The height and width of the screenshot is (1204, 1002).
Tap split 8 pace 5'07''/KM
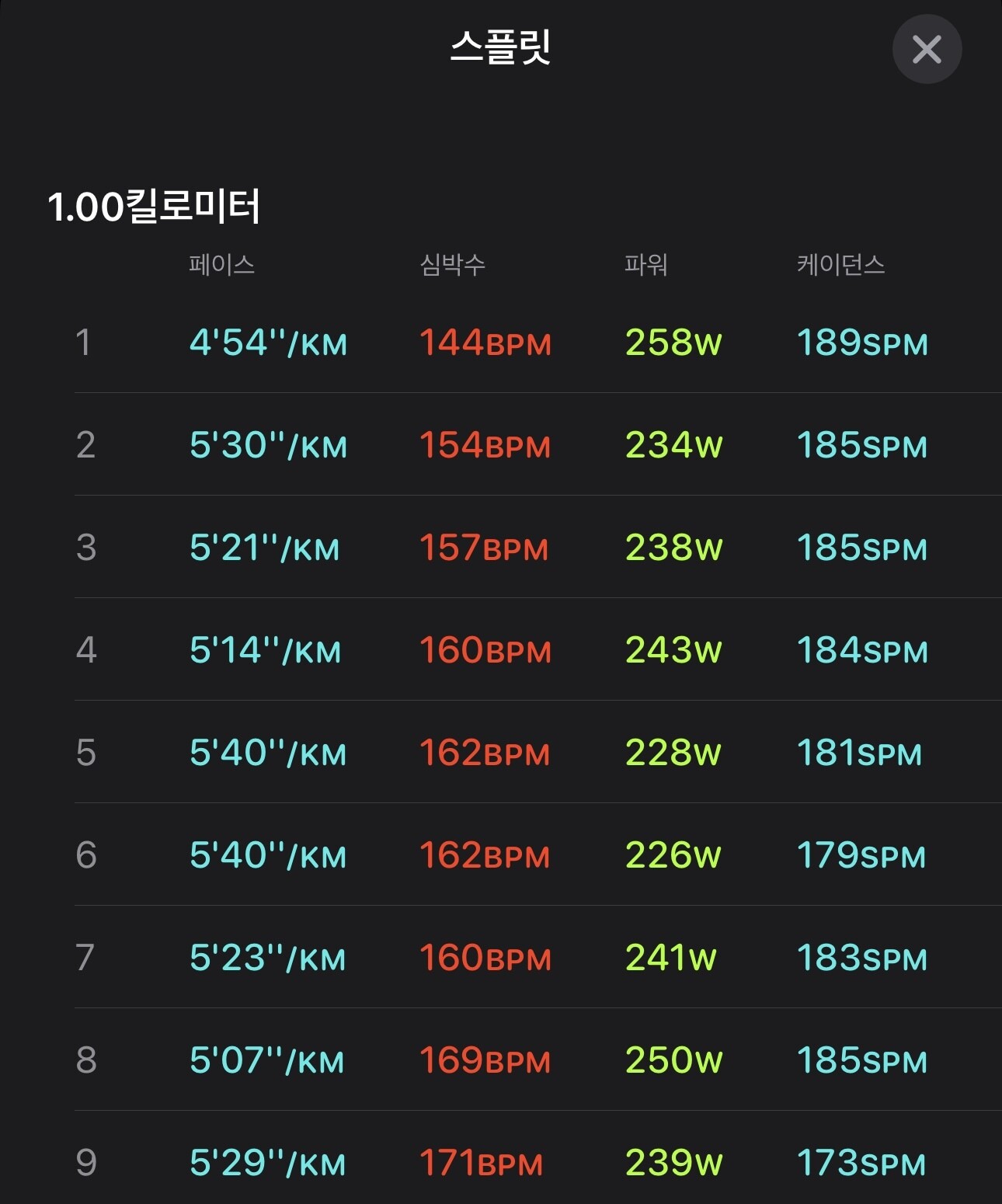[x=266, y=1060]
